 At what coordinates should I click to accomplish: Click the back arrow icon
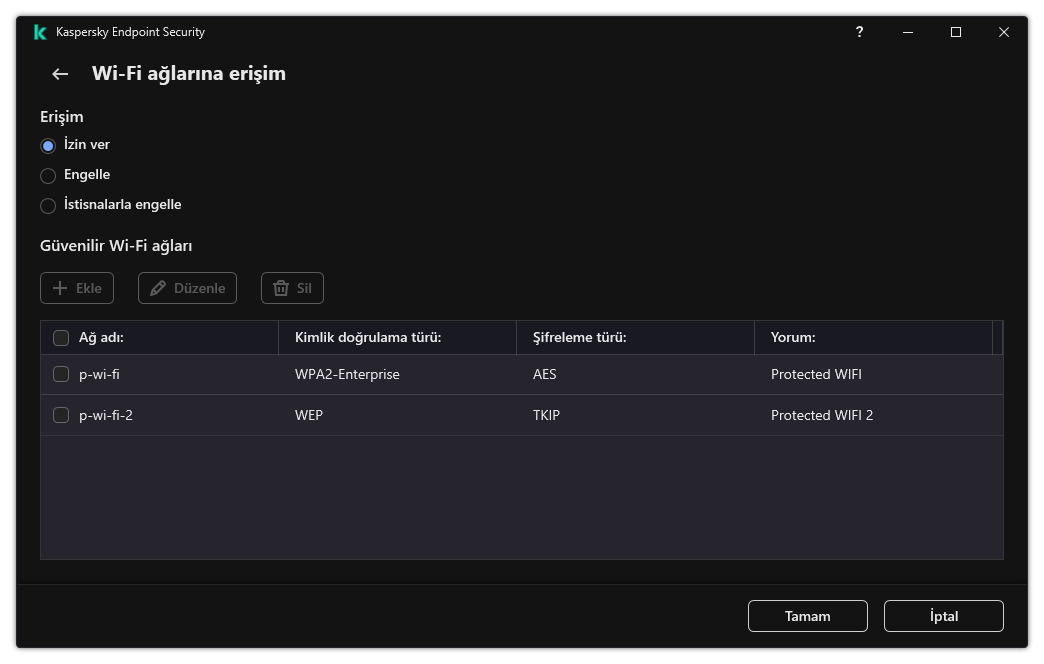pyautogui.click(x=60, y=74)
